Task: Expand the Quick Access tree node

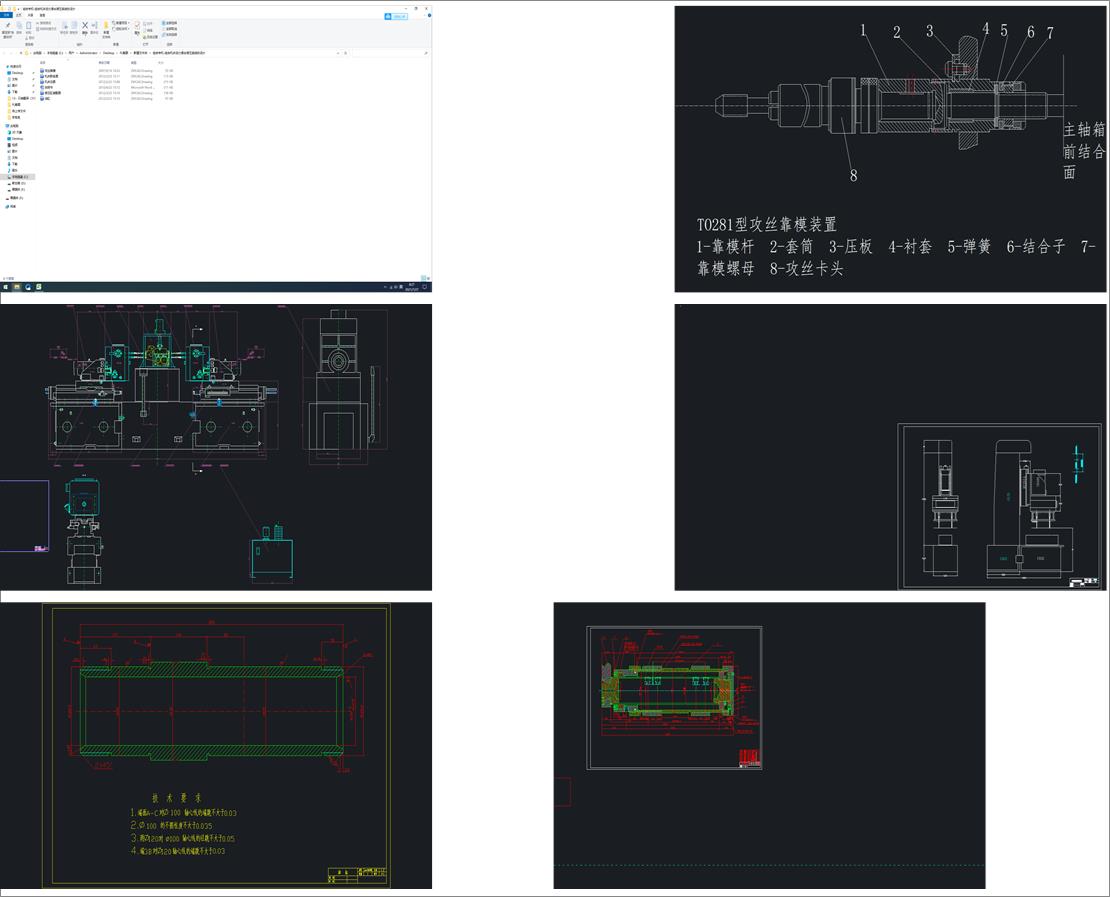Action: (5, 67)
